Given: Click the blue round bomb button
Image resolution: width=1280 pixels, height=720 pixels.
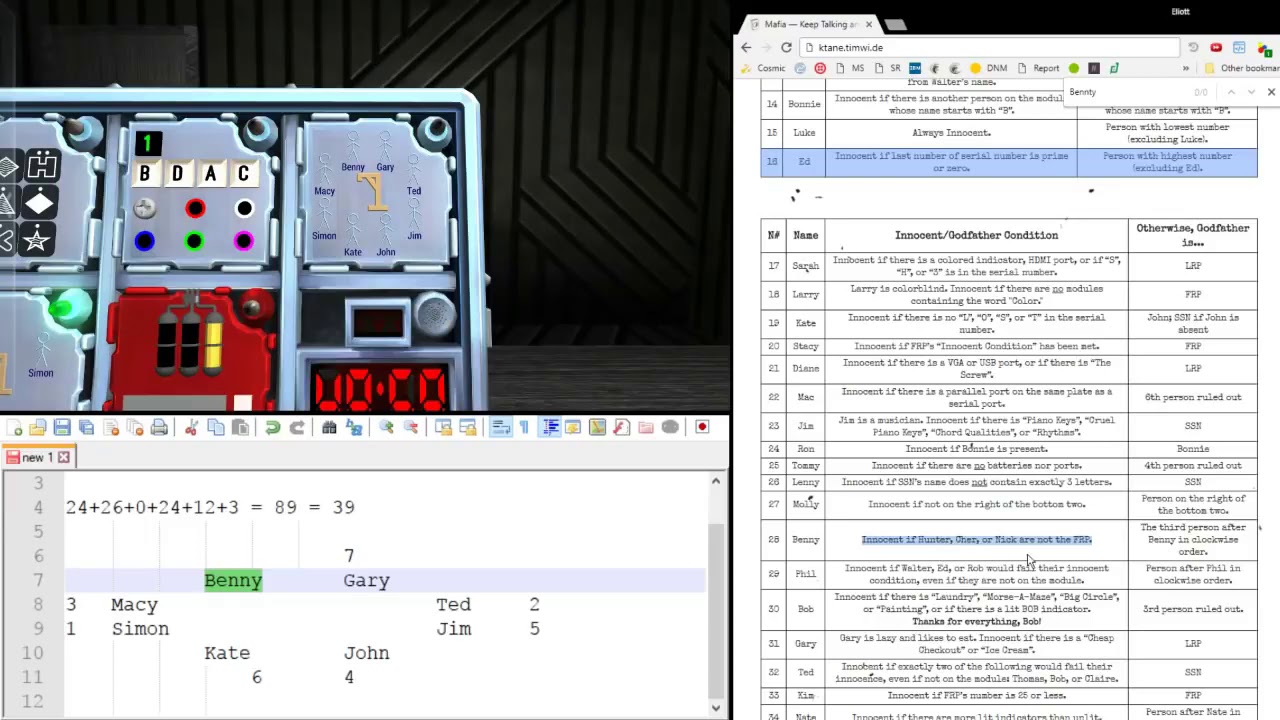Looking at the screenshot, I should 144,241.
